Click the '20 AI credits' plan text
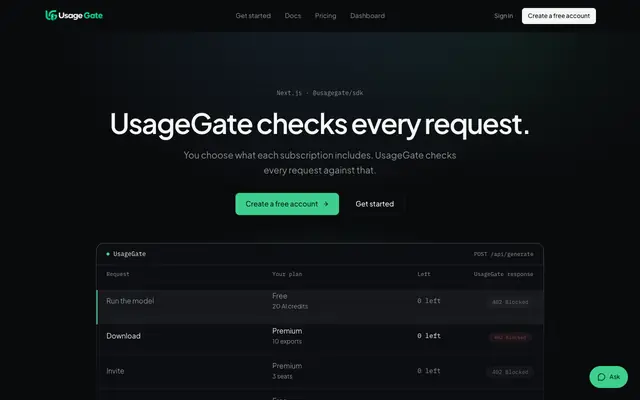The width and height of the screenshot is (640, 400). (290, 306)
